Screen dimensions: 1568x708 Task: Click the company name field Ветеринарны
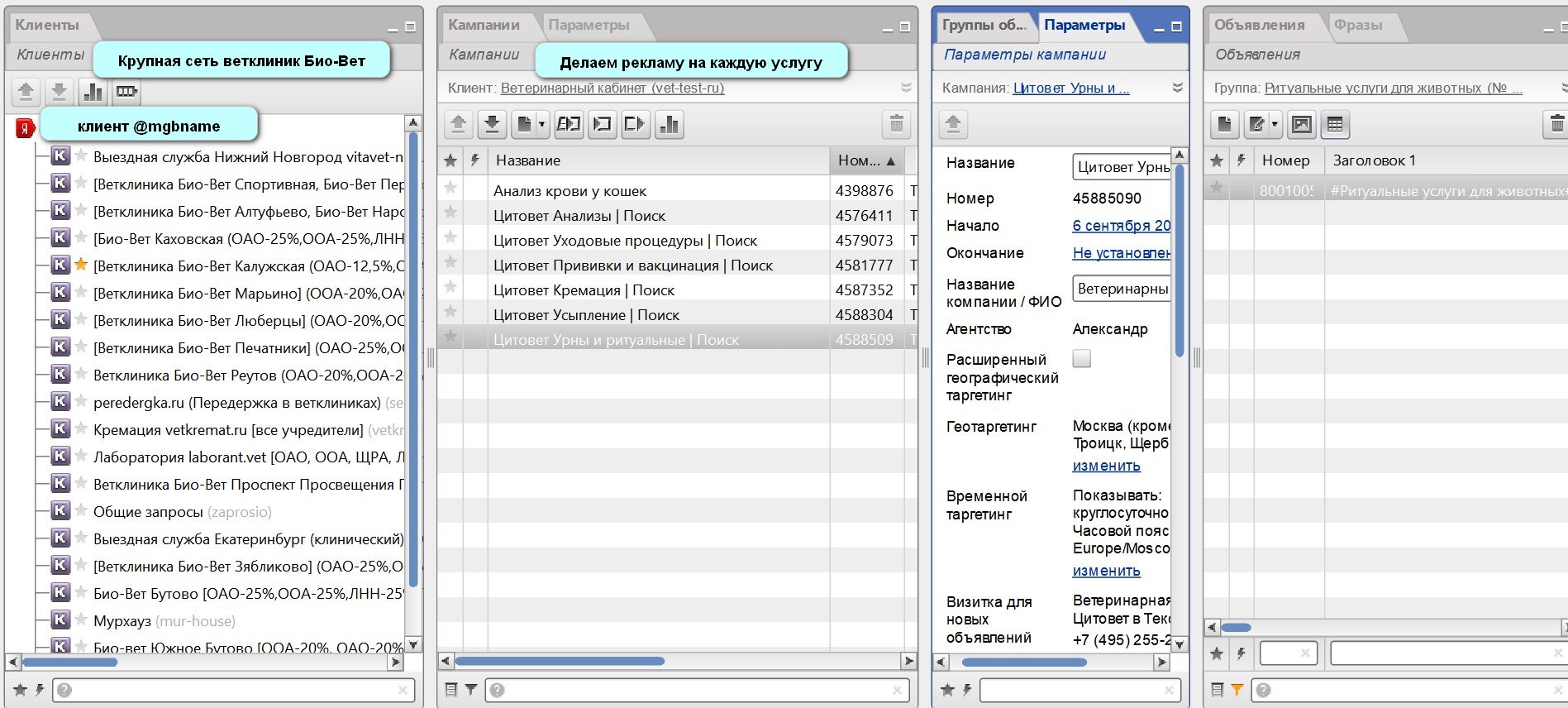pyautogui.click(x=1121, y=289)
